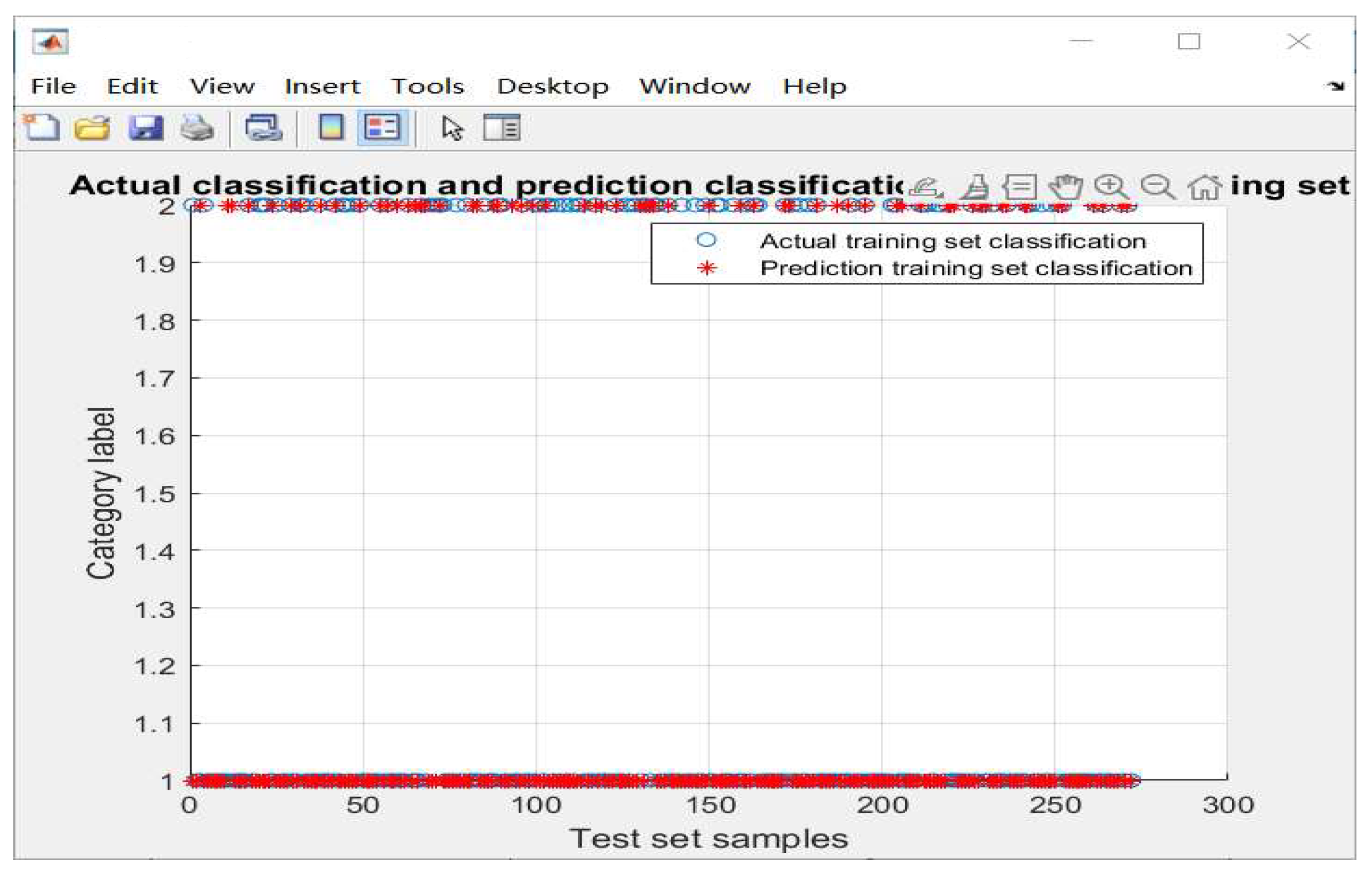Viewport: 1372px width, 875px height.
Task: Click the Zoom Out magnifier tool
Action: point(1157,187)
